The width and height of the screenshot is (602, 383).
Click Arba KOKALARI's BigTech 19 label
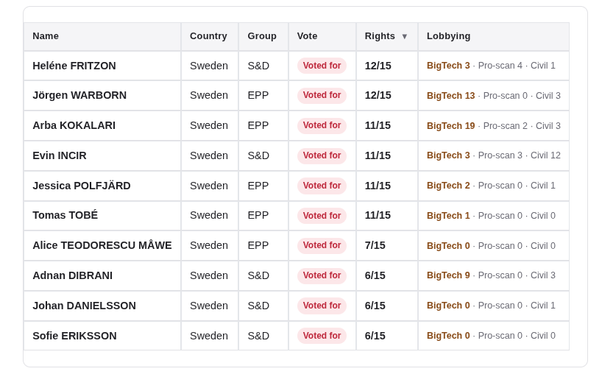[451, 125]
